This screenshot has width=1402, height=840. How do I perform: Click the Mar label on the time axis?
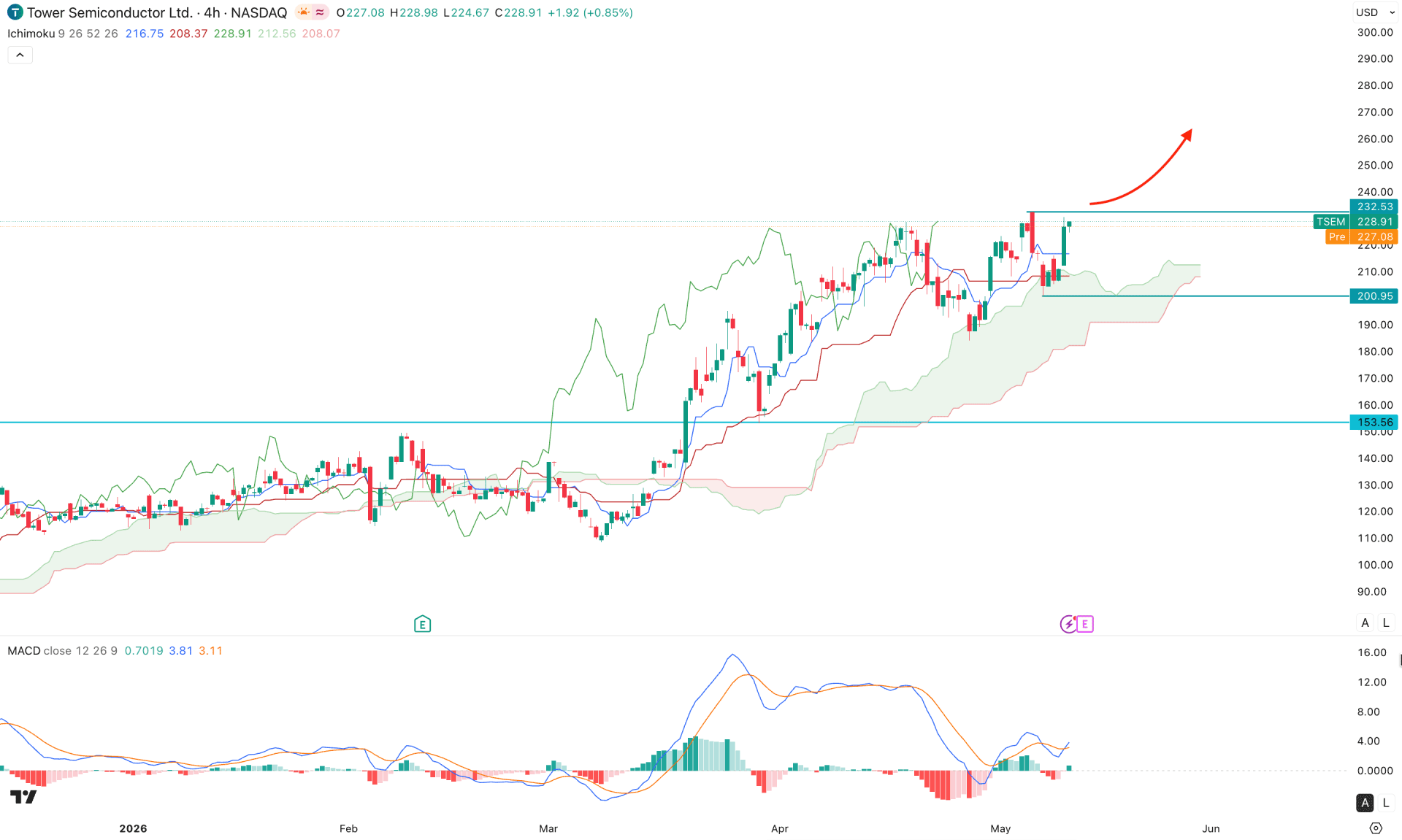coord(548,828)
